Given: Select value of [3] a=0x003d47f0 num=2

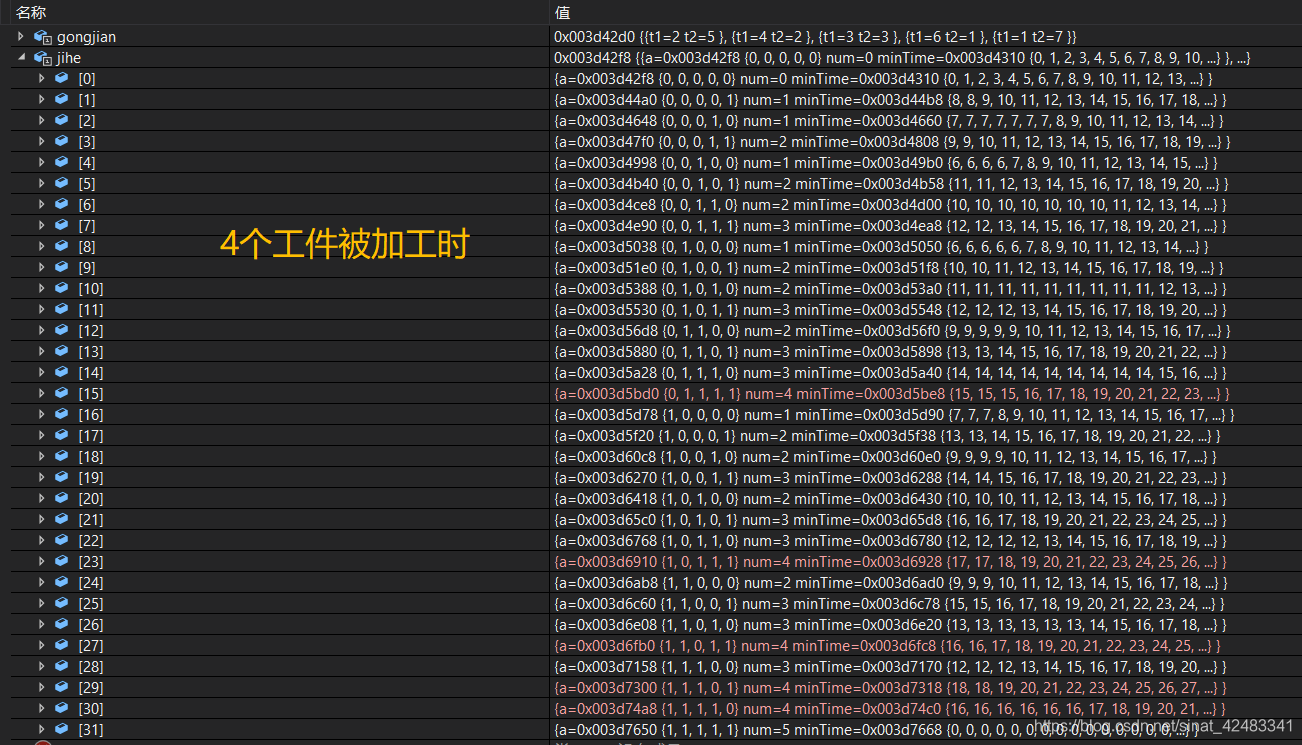Looking at the screenshot, I should 892,141.
